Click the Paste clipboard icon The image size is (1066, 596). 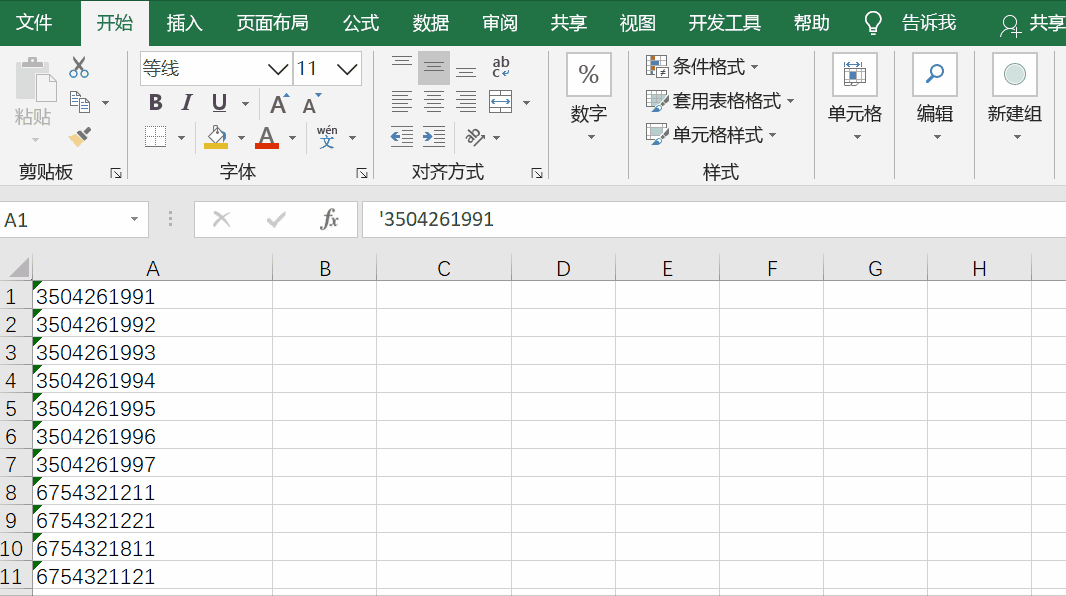point(34,81)
